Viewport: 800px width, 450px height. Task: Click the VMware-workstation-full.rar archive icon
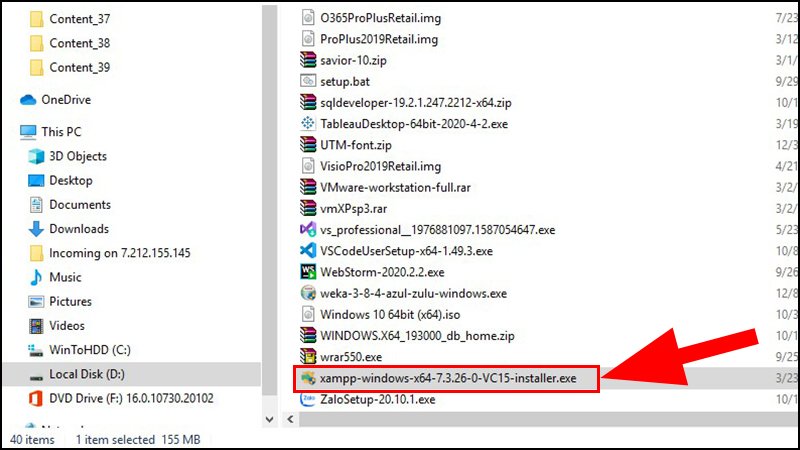[308, 187]
